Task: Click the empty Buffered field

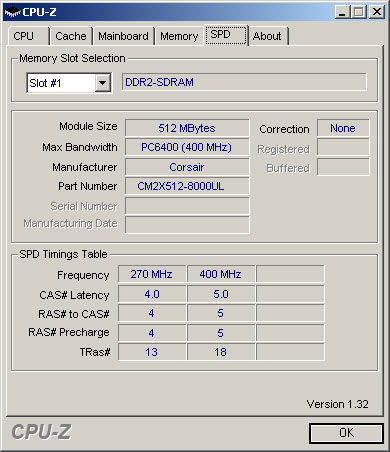Action: 343,167
